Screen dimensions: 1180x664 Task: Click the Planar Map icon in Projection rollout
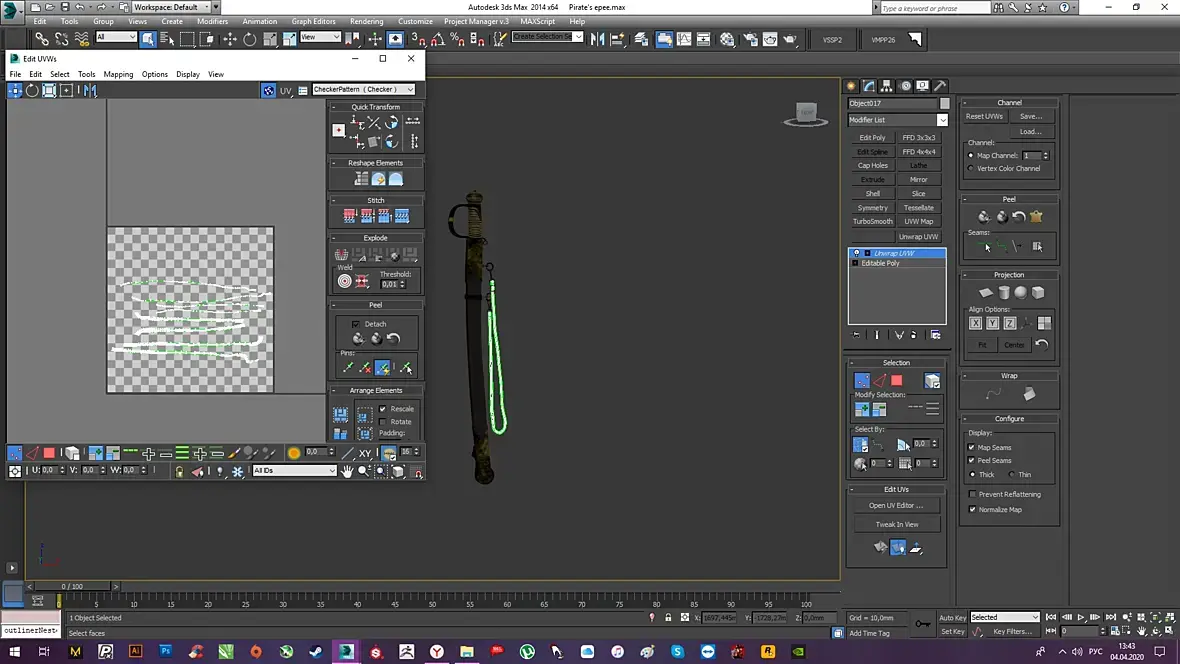[x=986, y=293]
